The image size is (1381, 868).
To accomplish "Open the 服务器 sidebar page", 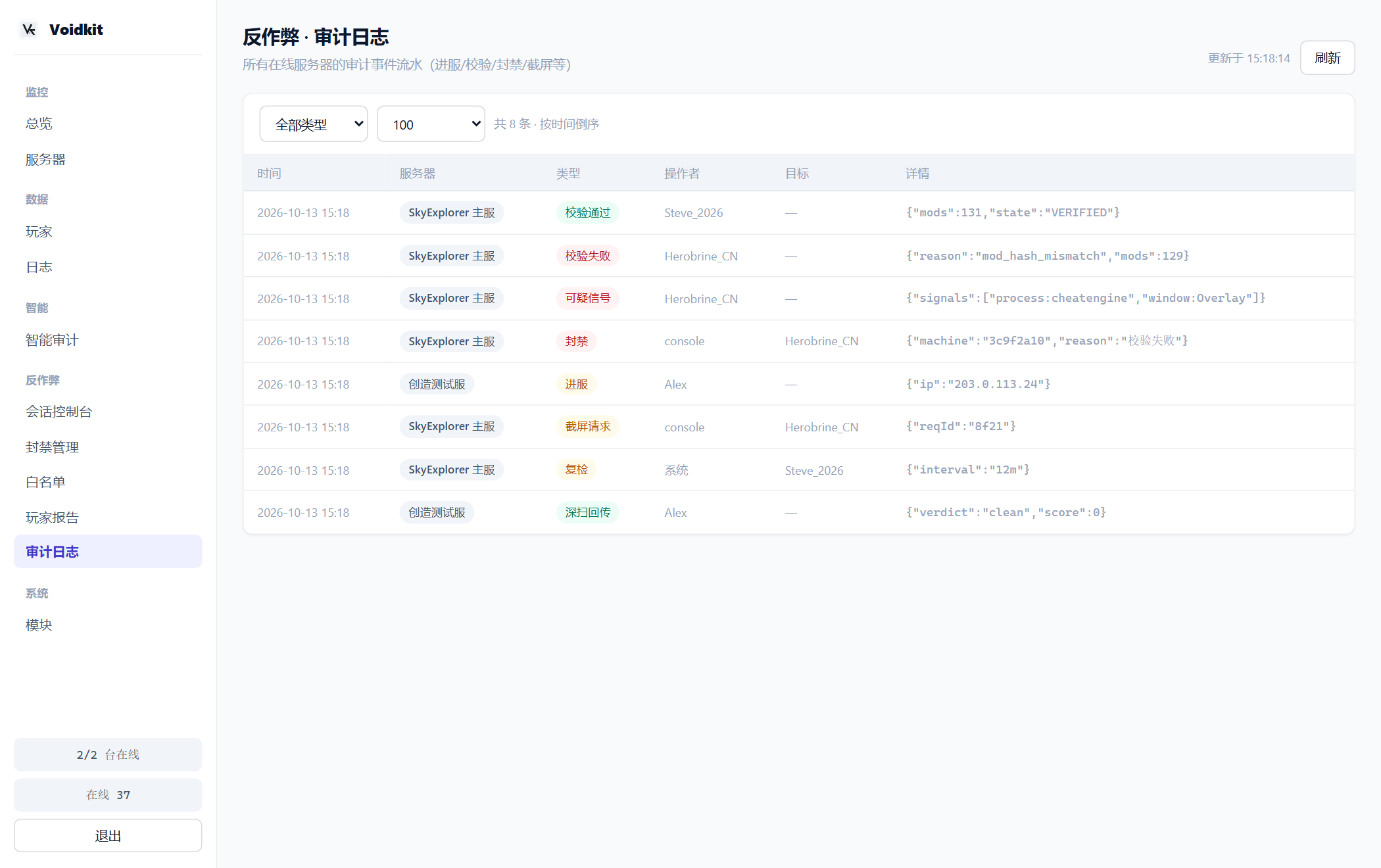I will (108, 159).
